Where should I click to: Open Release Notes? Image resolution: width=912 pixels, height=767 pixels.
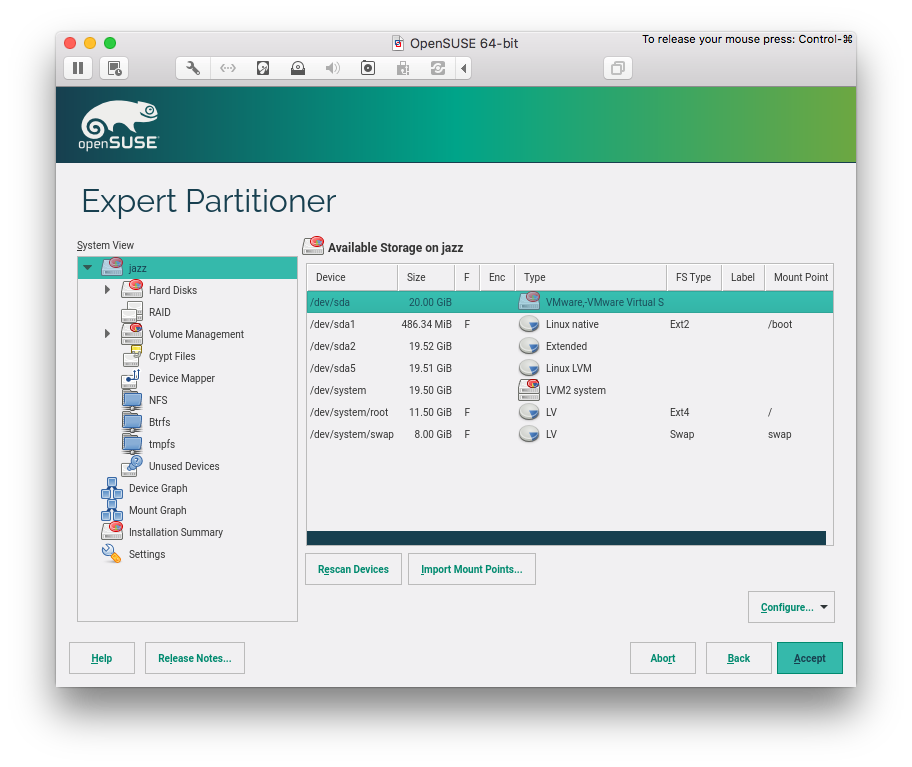pyautogui.click(x=195, y=658)
